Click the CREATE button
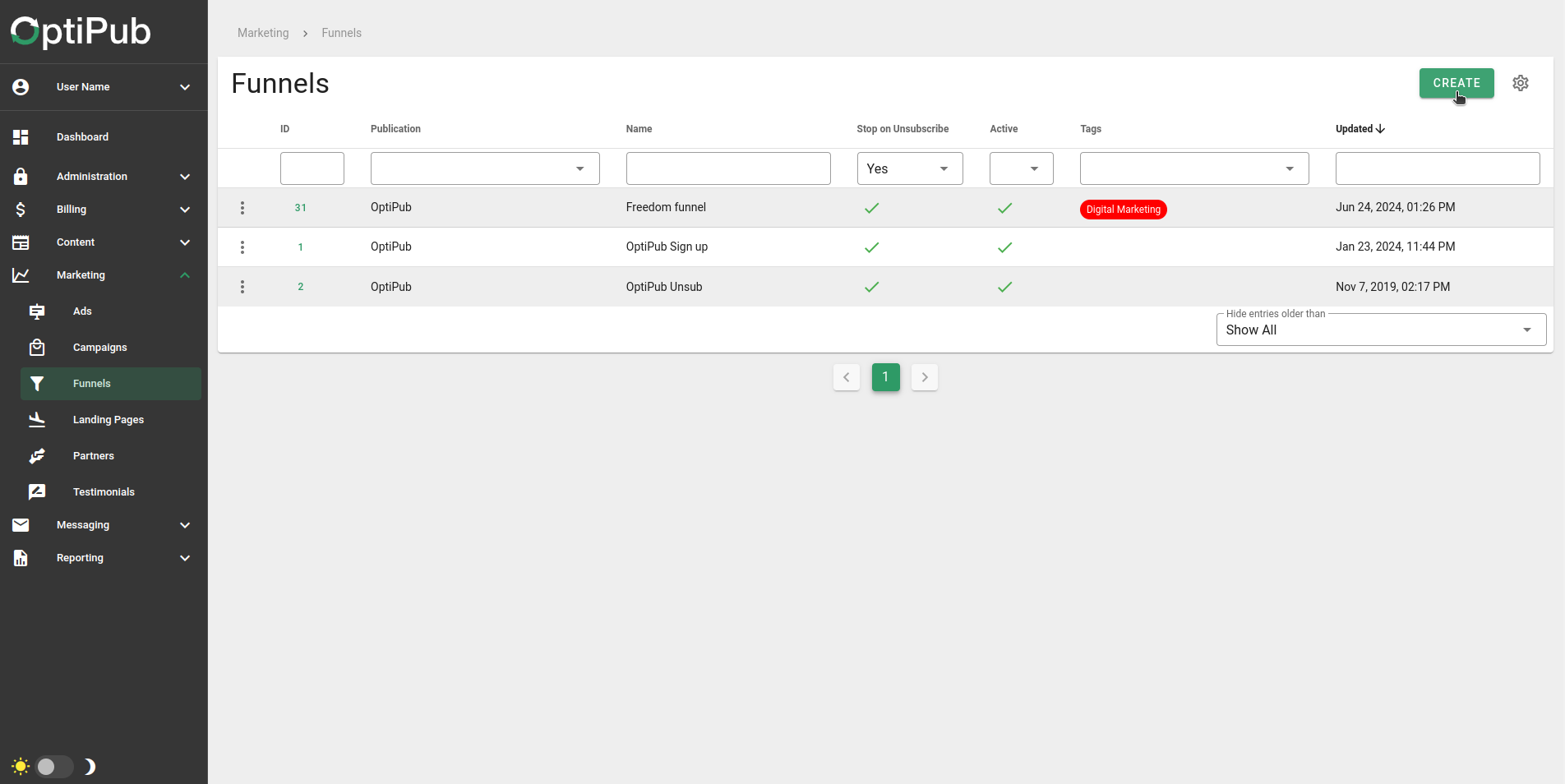The width and height of the screenshot is (1565, 784). pyautogui.click(x=1457, y=83)
